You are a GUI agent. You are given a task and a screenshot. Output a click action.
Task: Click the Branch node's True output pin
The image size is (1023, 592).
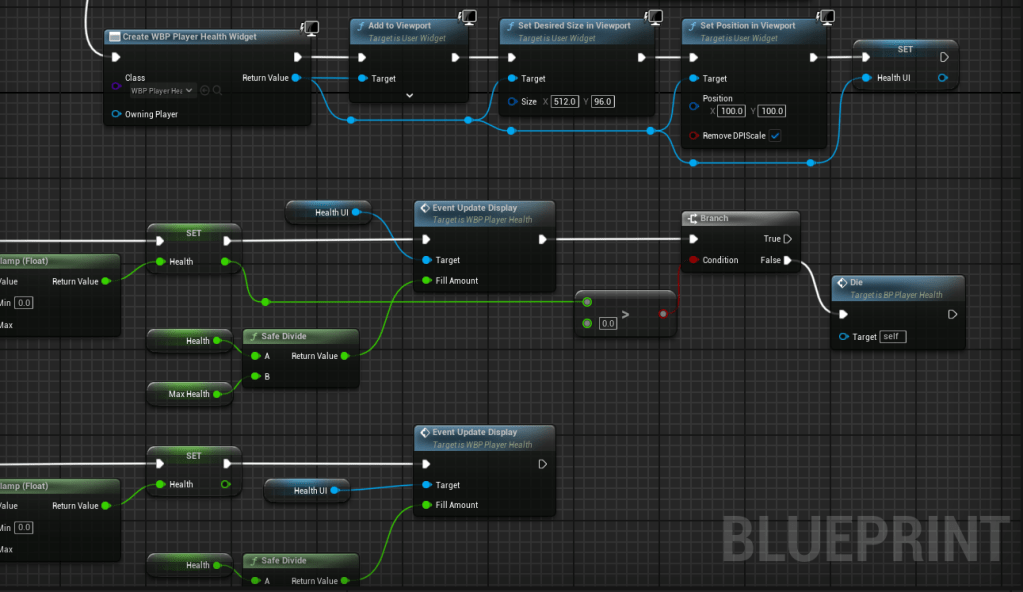pyautogui.click(x=788, y=239)
